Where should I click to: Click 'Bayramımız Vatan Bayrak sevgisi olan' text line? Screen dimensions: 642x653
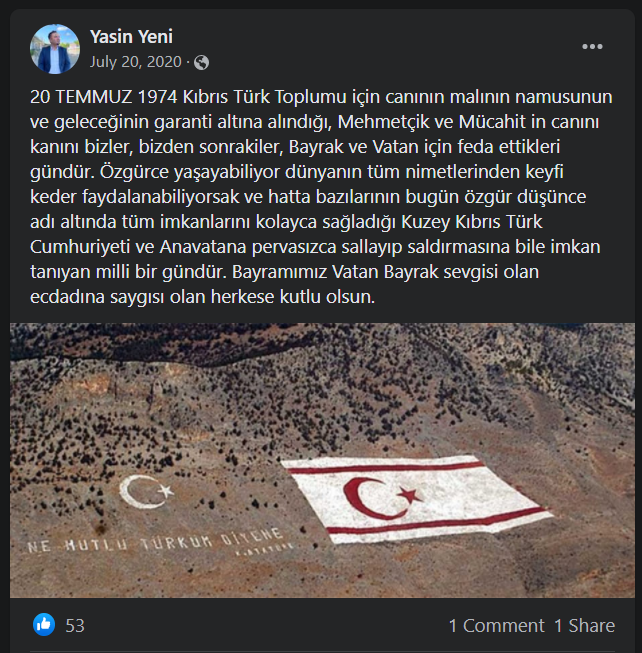point(385,272)
